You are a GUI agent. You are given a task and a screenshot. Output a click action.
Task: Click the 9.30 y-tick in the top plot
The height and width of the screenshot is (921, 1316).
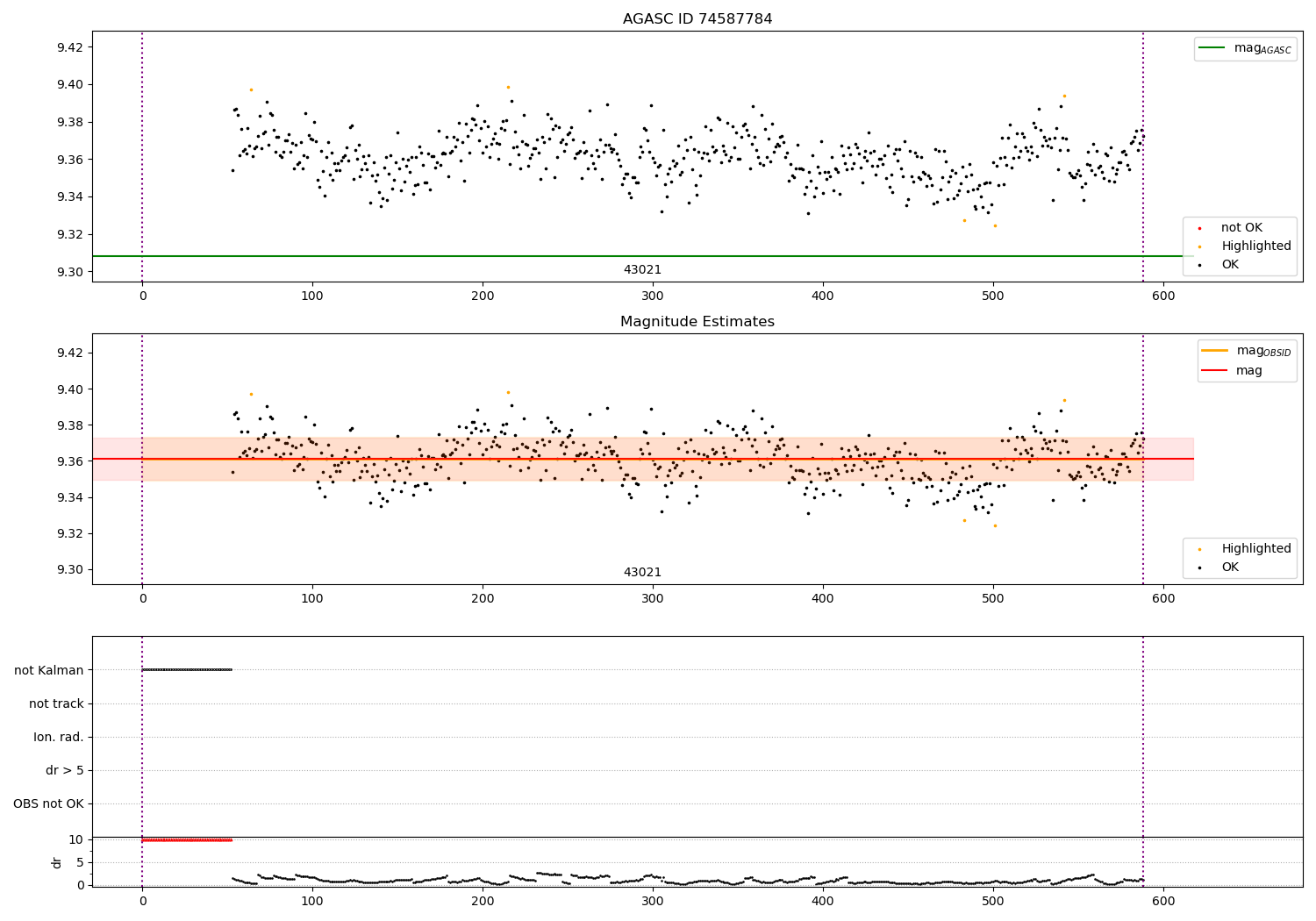pos(68,272)
